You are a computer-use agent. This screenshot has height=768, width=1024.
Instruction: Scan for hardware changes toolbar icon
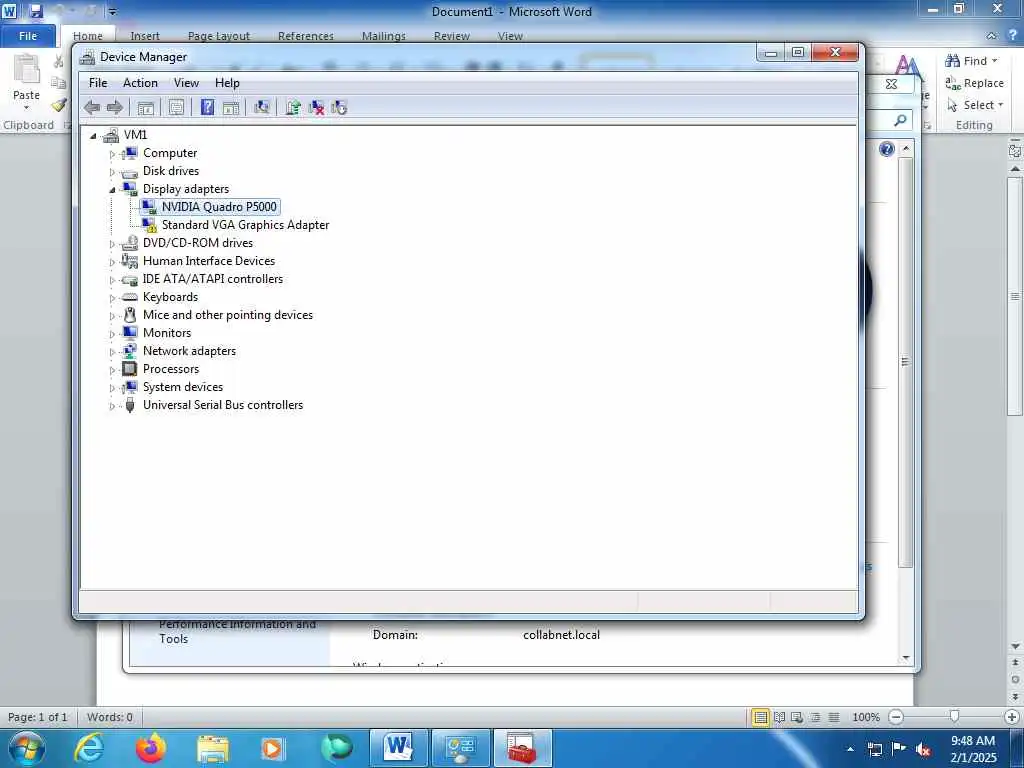262,108
